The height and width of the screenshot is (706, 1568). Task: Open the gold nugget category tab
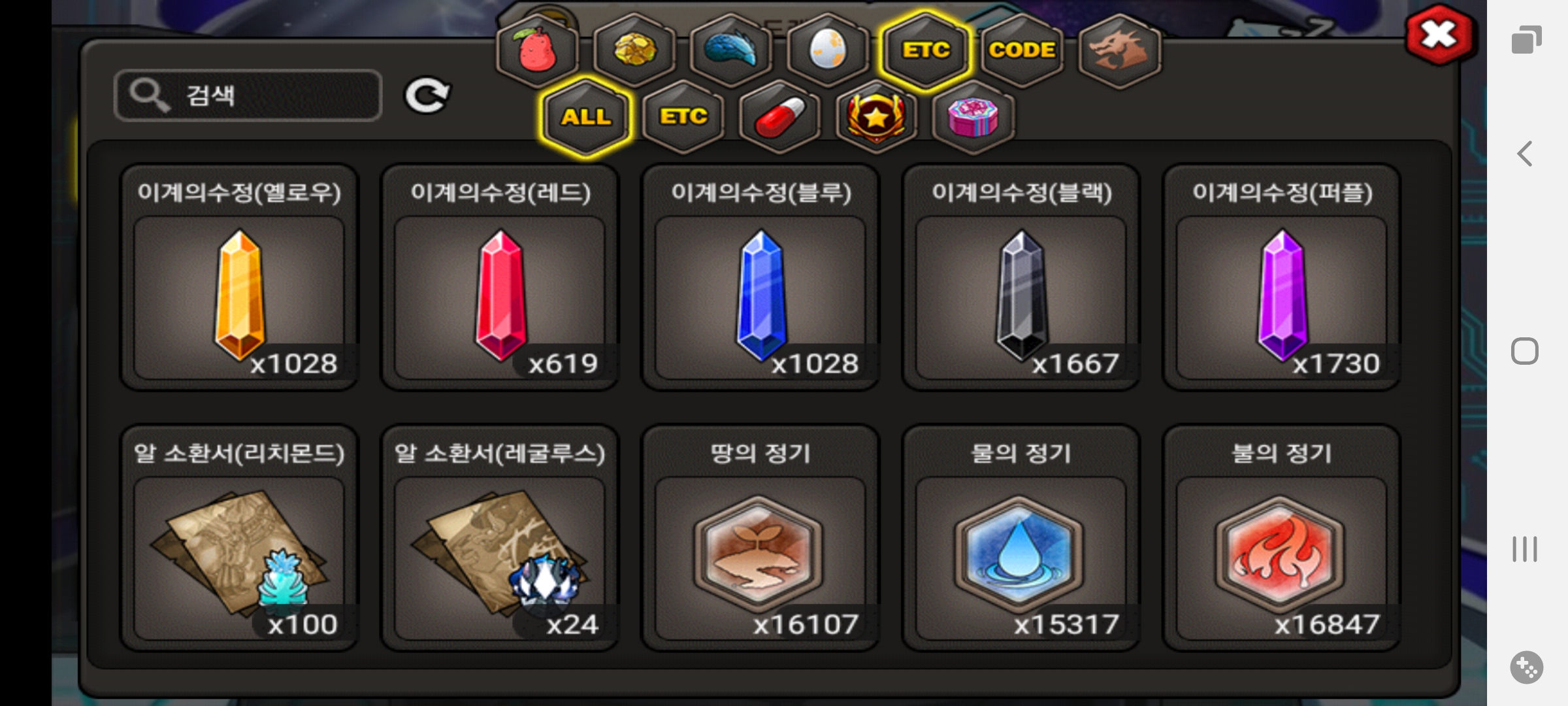tap(634, 50)
